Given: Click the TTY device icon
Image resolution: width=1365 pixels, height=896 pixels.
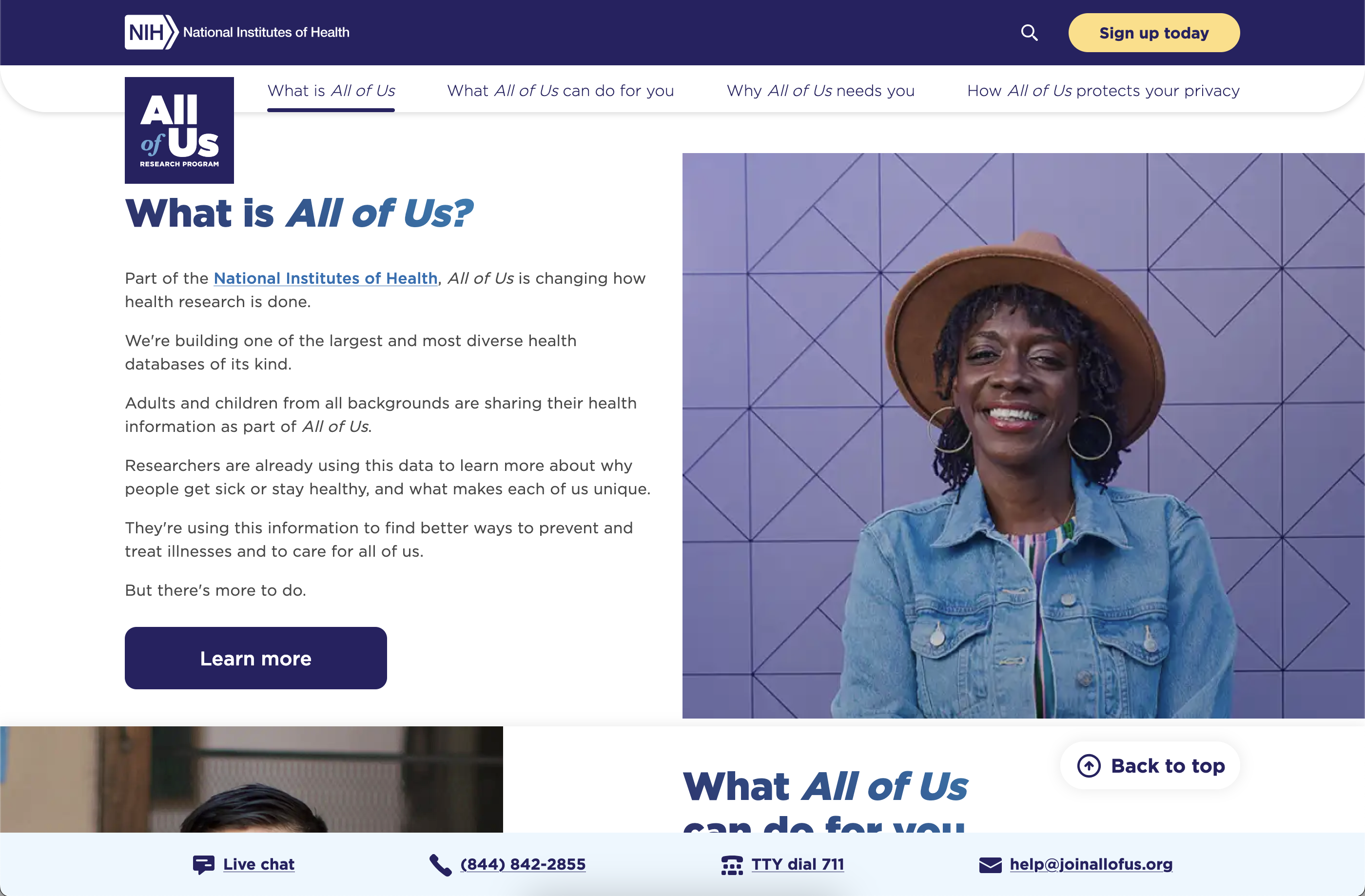Looking at the screenshot, I should tap(732, 864).
